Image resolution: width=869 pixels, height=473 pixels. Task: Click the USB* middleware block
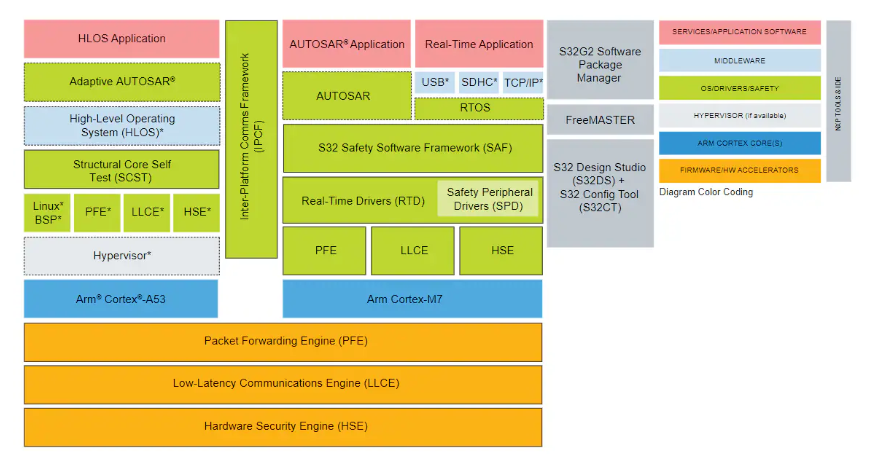tap(435, 83)
